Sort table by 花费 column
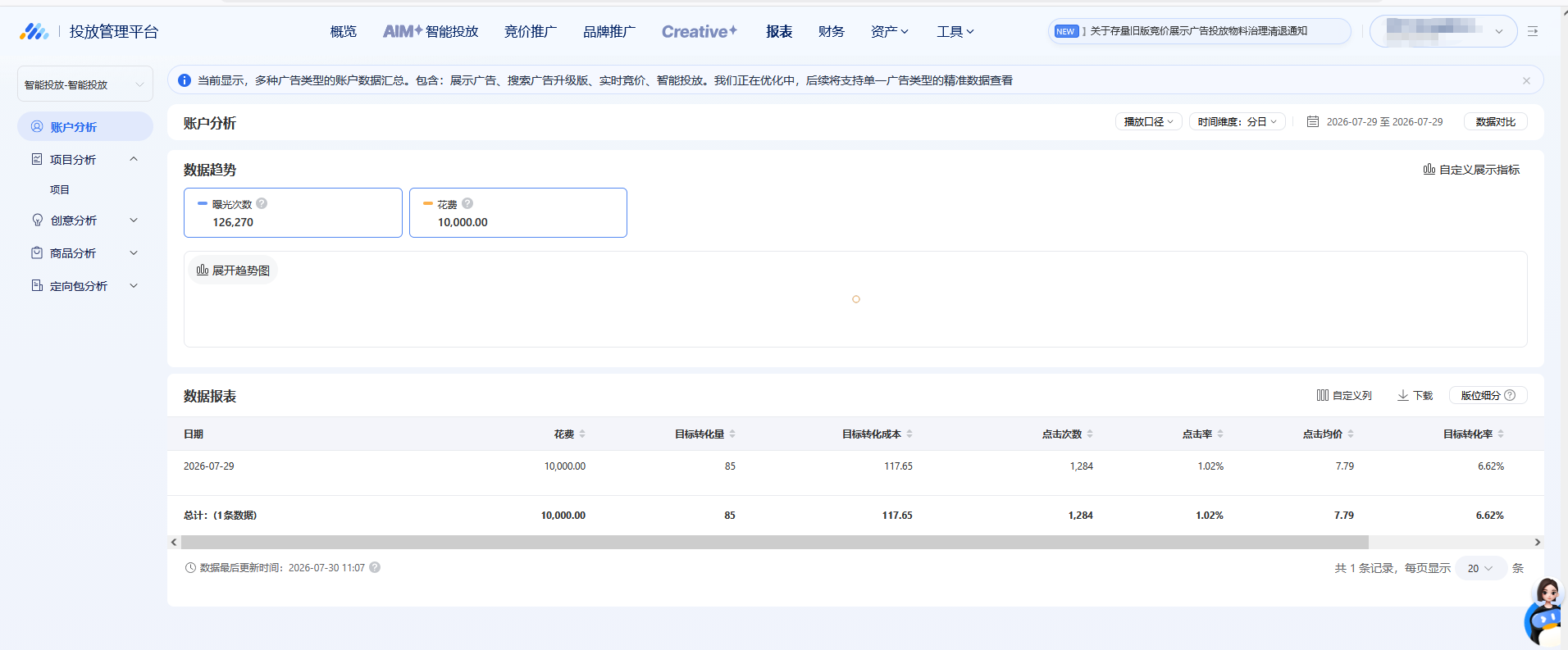 point(582,434)
